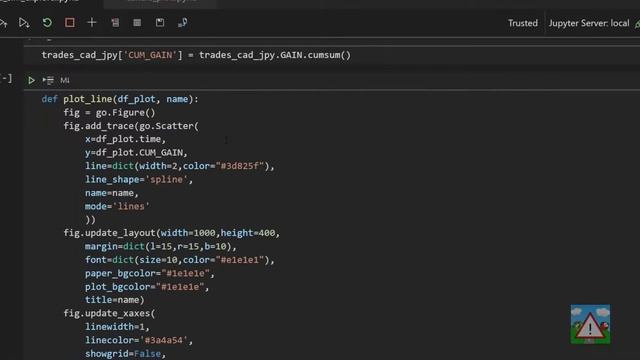Click the 'fig.update_xaxes(' line
The width and height of the screenshot is (640, 360).
[109, 313]
